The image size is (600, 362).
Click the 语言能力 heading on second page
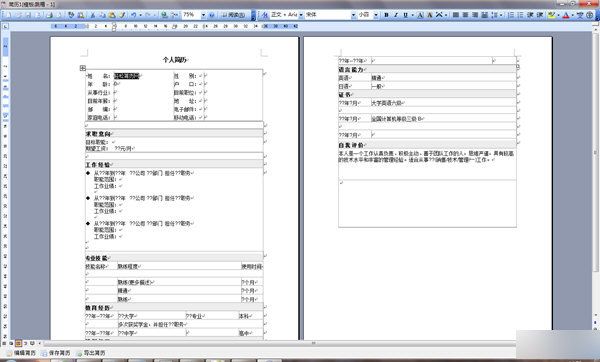point(351,70)
